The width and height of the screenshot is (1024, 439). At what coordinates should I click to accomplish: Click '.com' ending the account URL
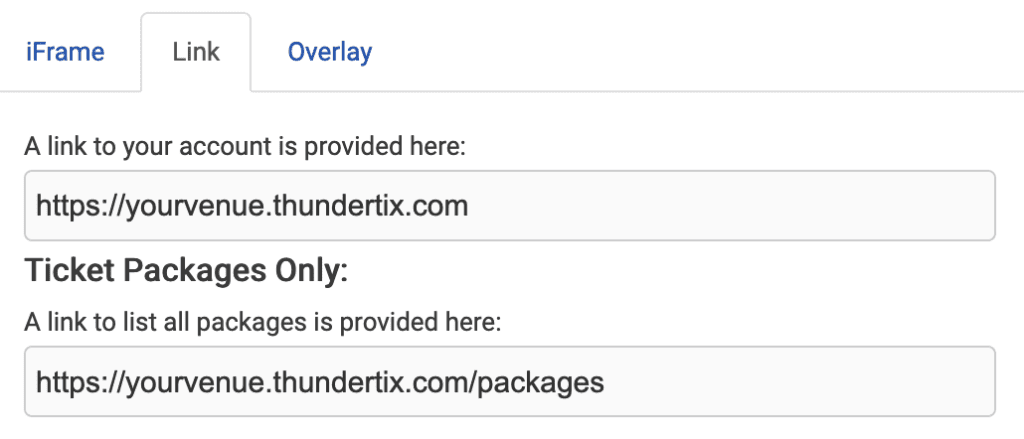click(437, 207)
